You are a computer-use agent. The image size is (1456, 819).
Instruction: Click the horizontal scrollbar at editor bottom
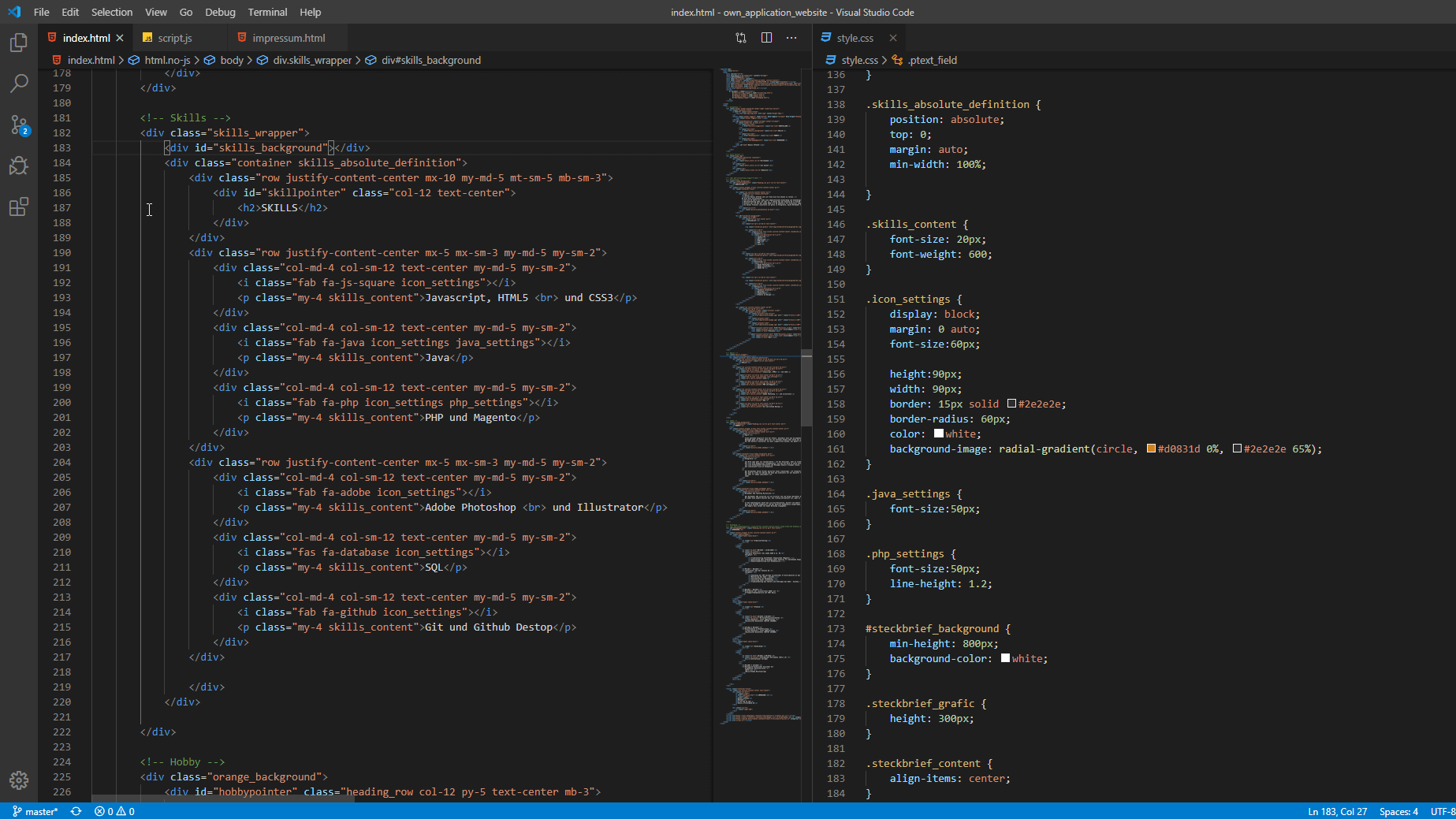[223, 798]
